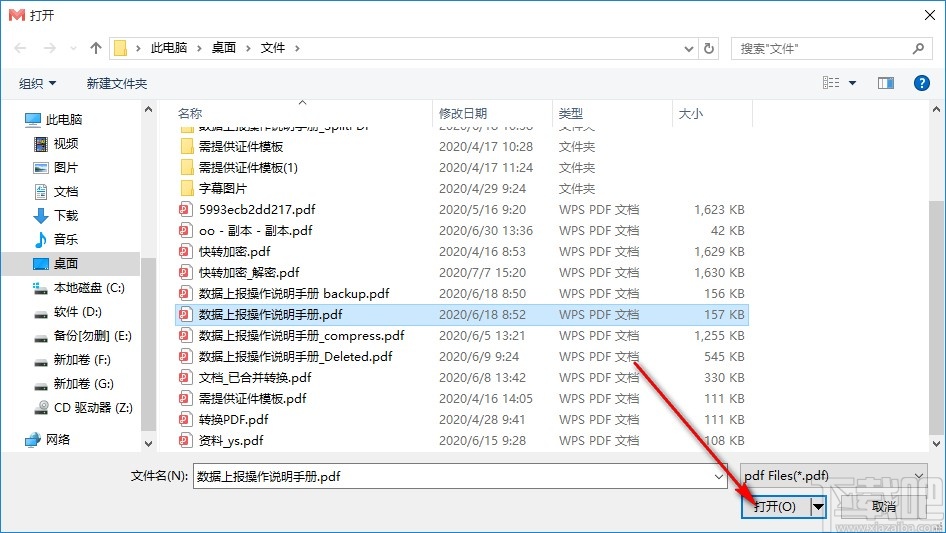Open pdf Files(*.pdf) filter dropdown
This screenshot has width=946, height=533.
[834, 476]
